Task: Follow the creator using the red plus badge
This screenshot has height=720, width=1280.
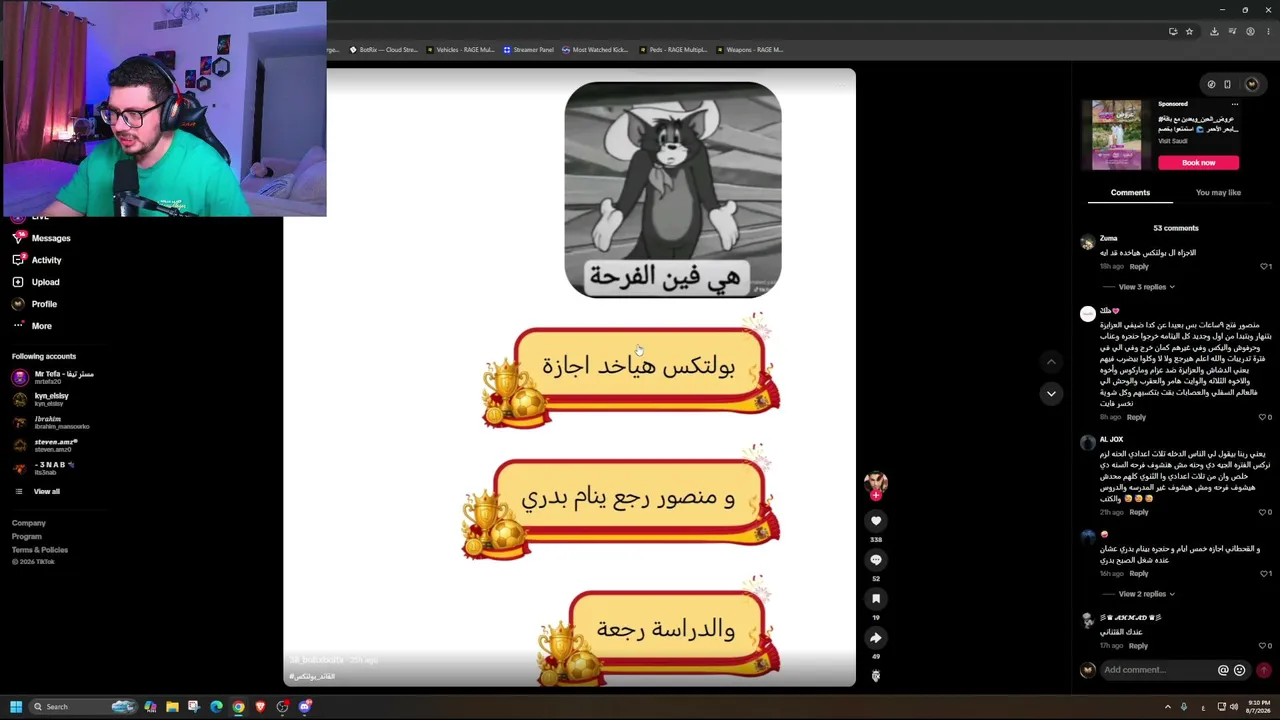Action: coord(876,495)
